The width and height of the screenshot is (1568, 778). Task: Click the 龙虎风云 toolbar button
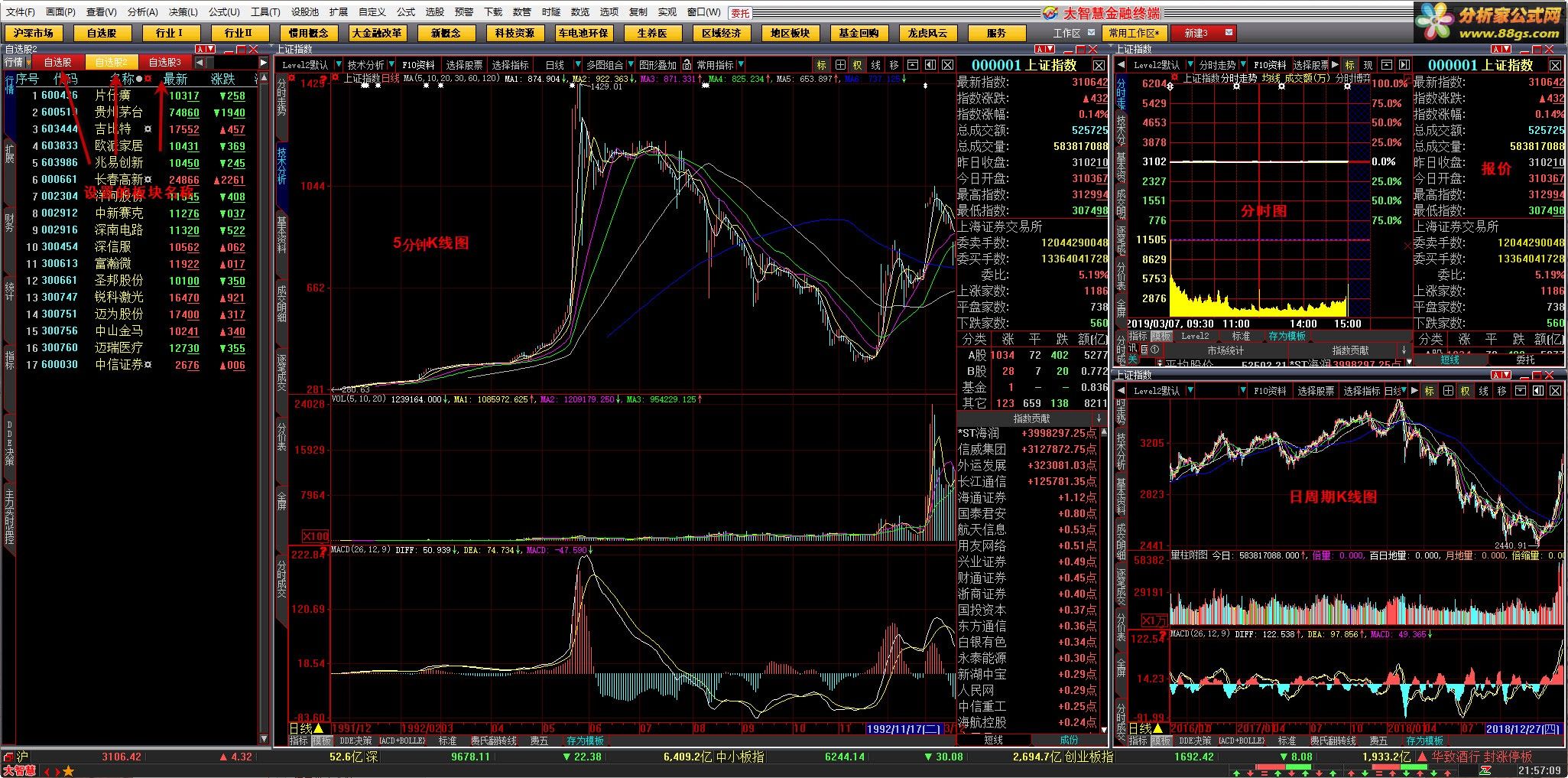(x=927, y=33)
